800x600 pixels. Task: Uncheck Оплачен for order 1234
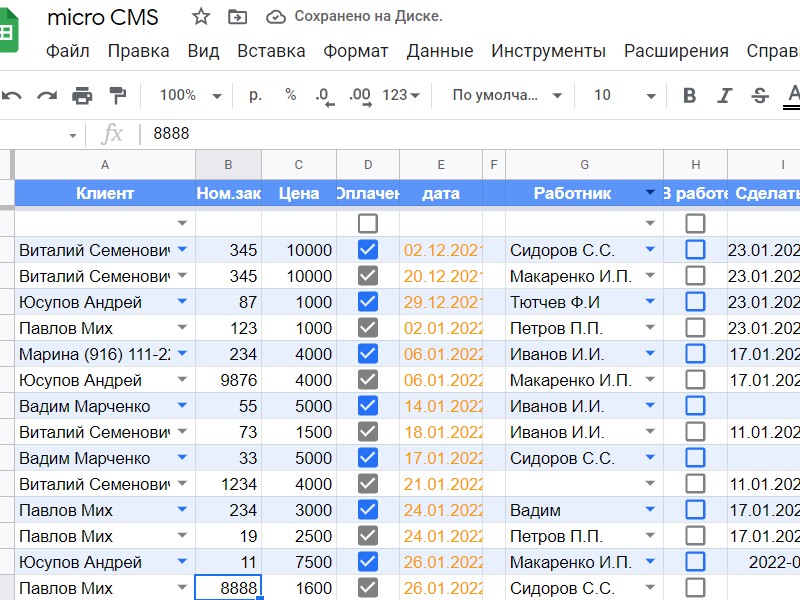point(368,484)
